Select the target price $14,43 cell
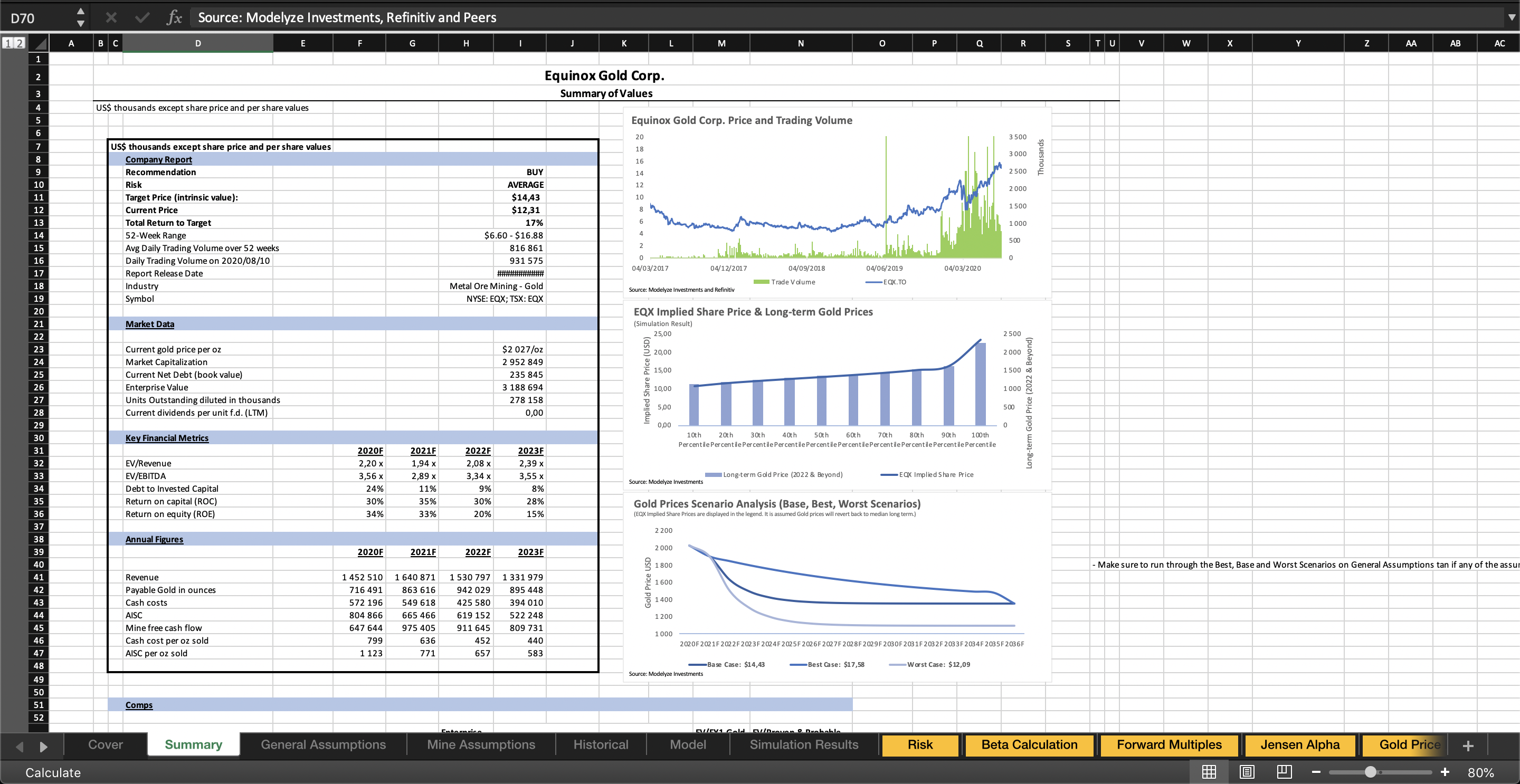1520x784 pixels. (x=520, y=197)
